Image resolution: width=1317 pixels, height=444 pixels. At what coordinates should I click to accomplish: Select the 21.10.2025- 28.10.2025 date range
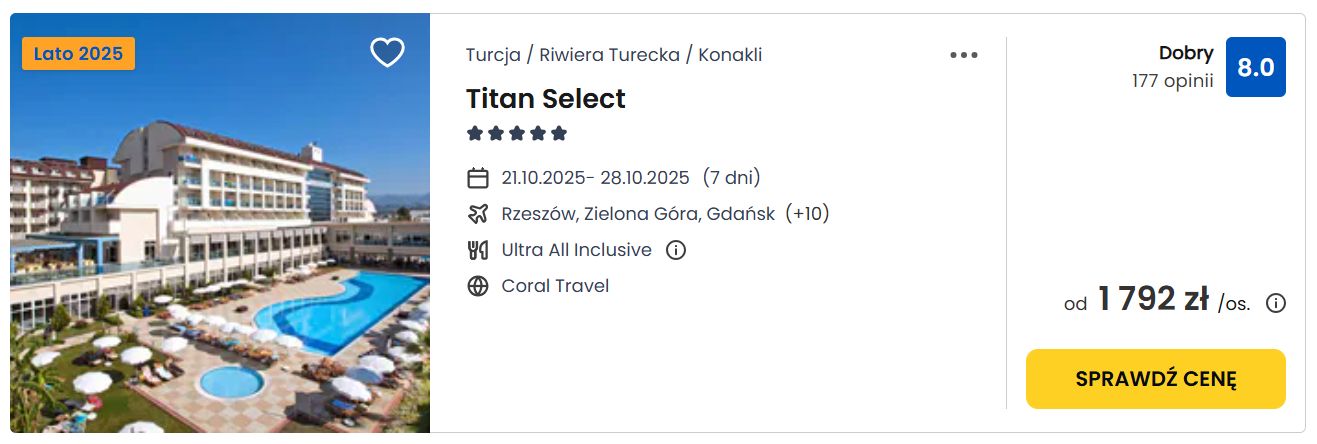[x=596, y=178]
